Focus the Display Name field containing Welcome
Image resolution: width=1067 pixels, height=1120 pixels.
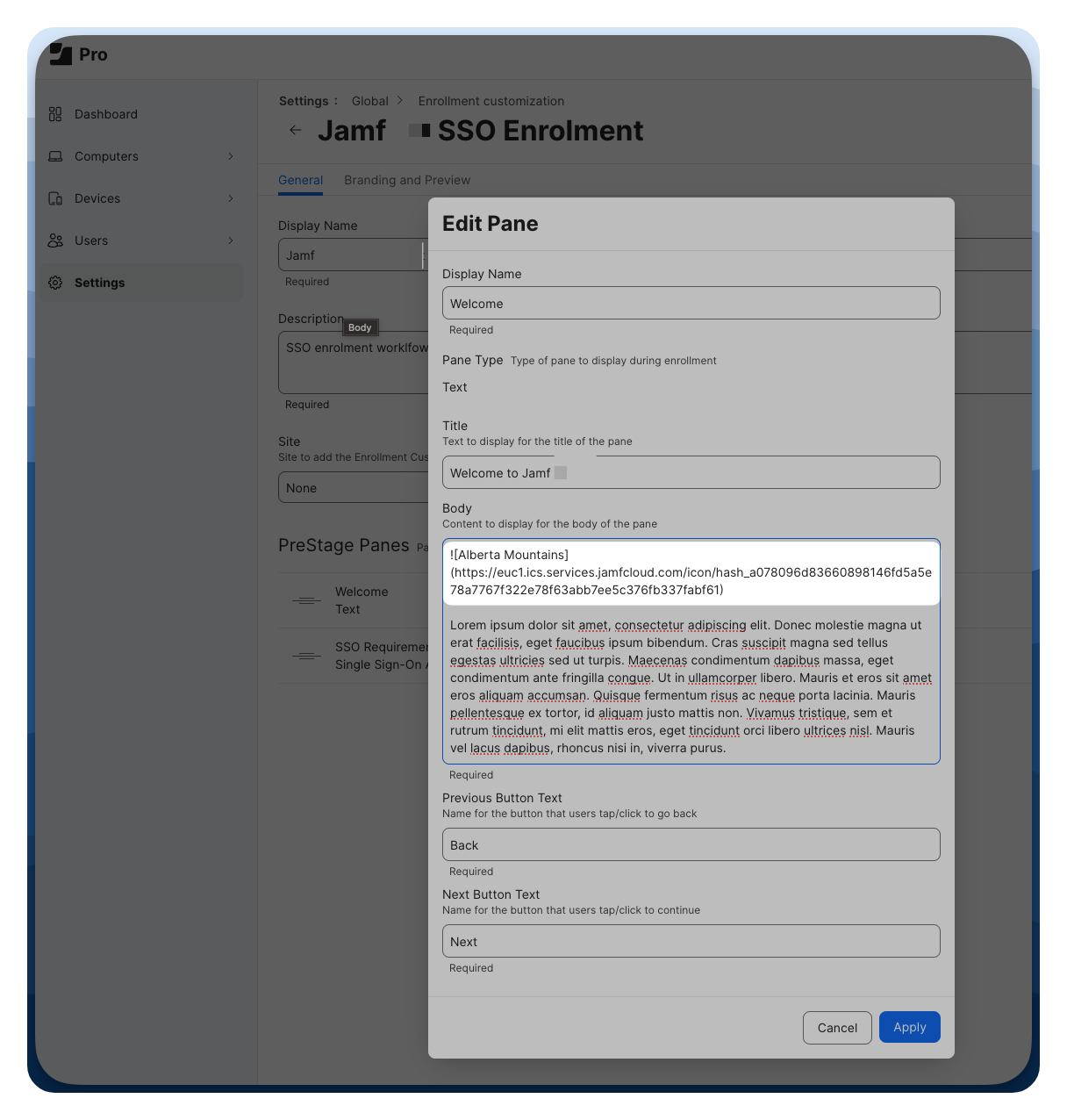point(691,304)
